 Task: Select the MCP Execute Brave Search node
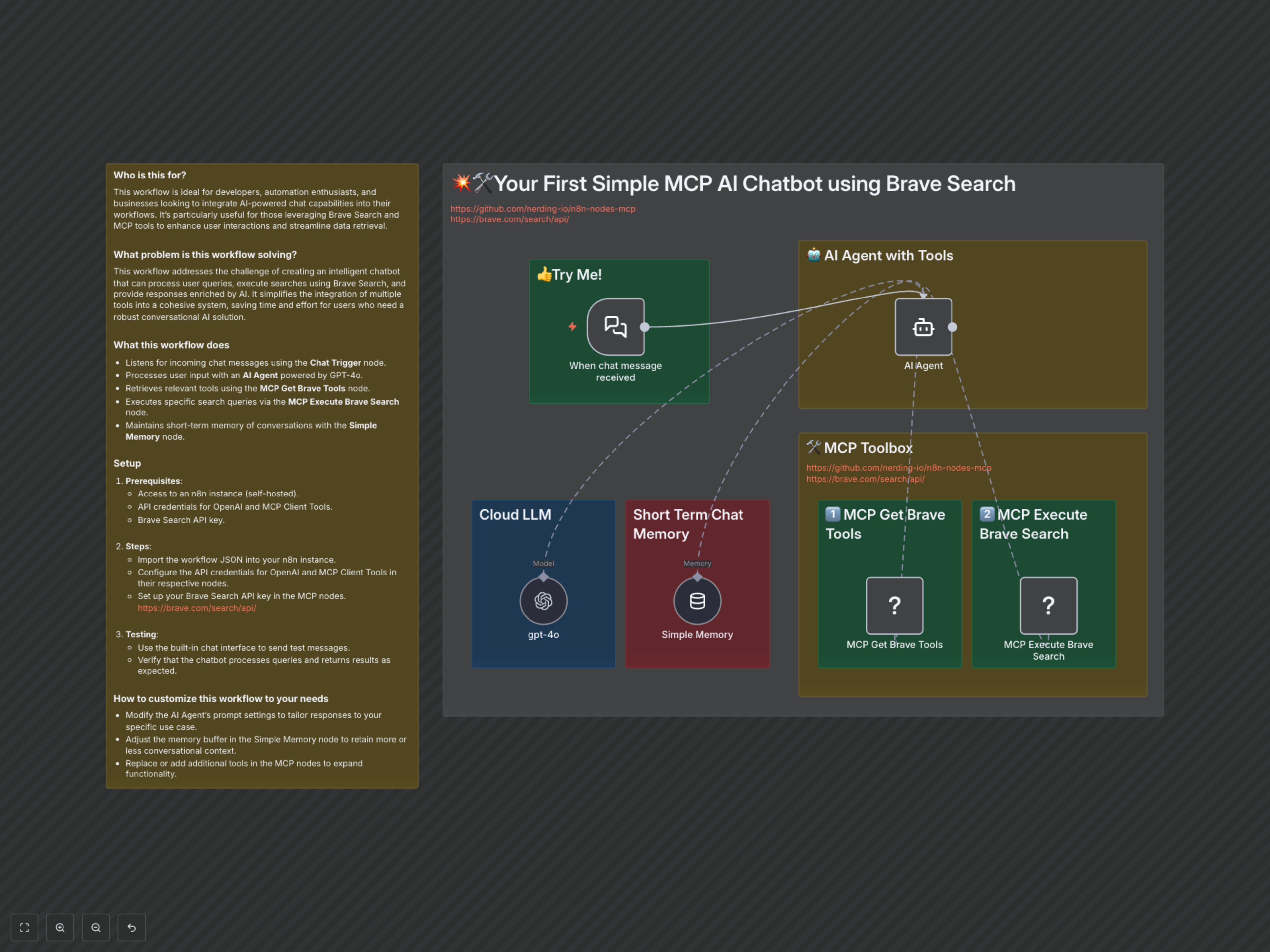tap(1048, 605)
